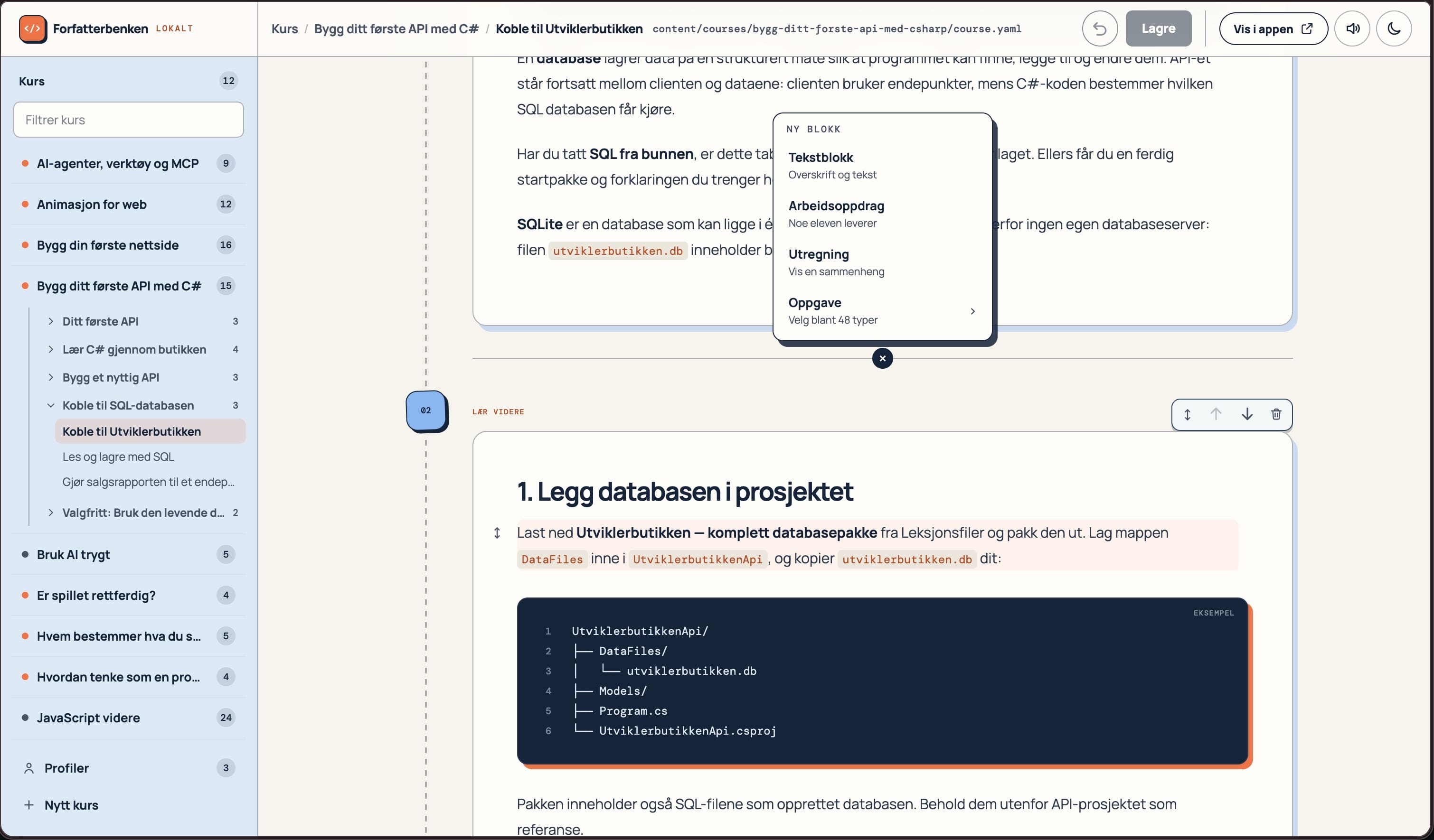Click Bygg ditt første API med C# breadcrumb
This screenshot has width=1434, height=840.
click(396, 29)
